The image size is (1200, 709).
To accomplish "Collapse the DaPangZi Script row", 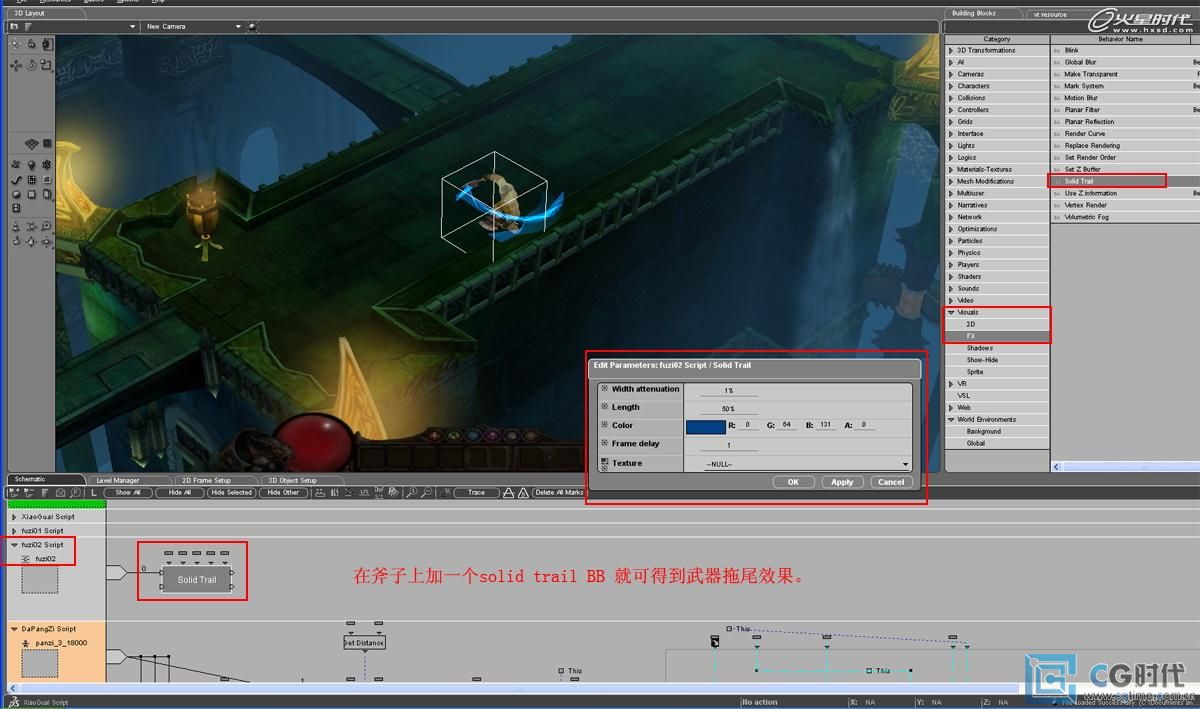I will point(14,629).
